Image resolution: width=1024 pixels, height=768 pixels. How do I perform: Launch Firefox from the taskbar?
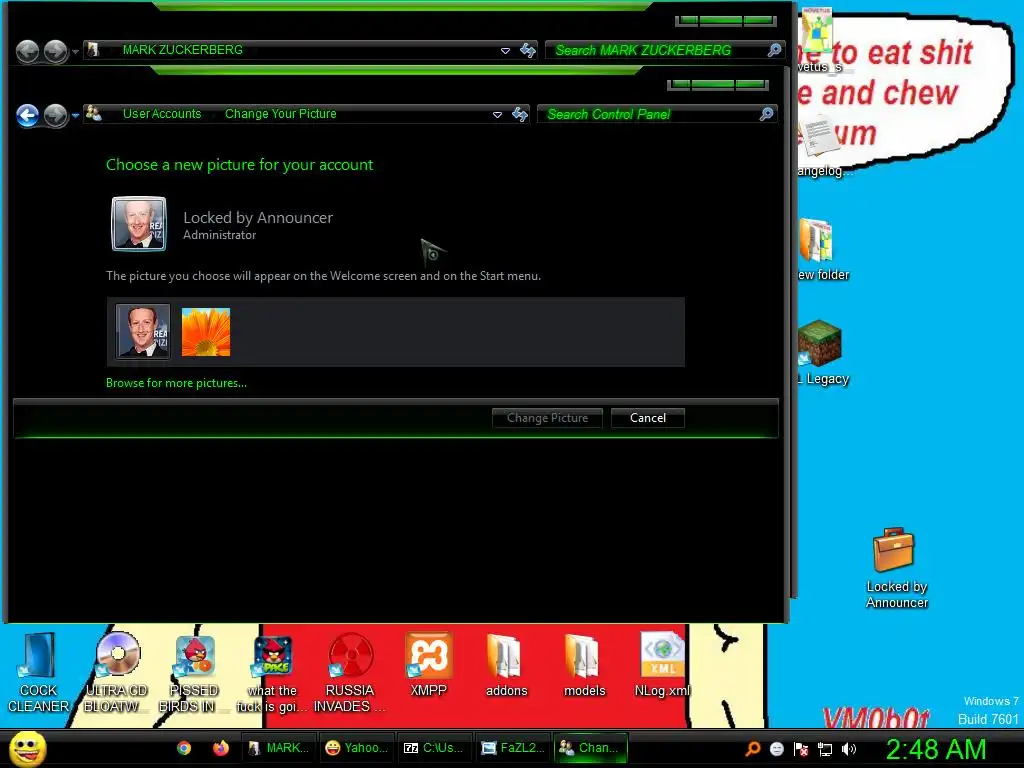pyautogui.click(x=221, y=748)
